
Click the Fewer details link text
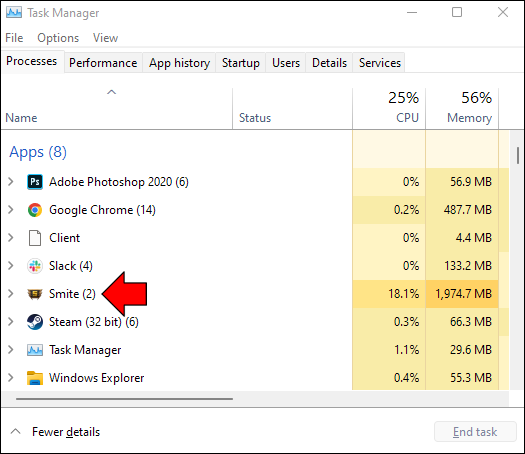[x=66, y=432]
